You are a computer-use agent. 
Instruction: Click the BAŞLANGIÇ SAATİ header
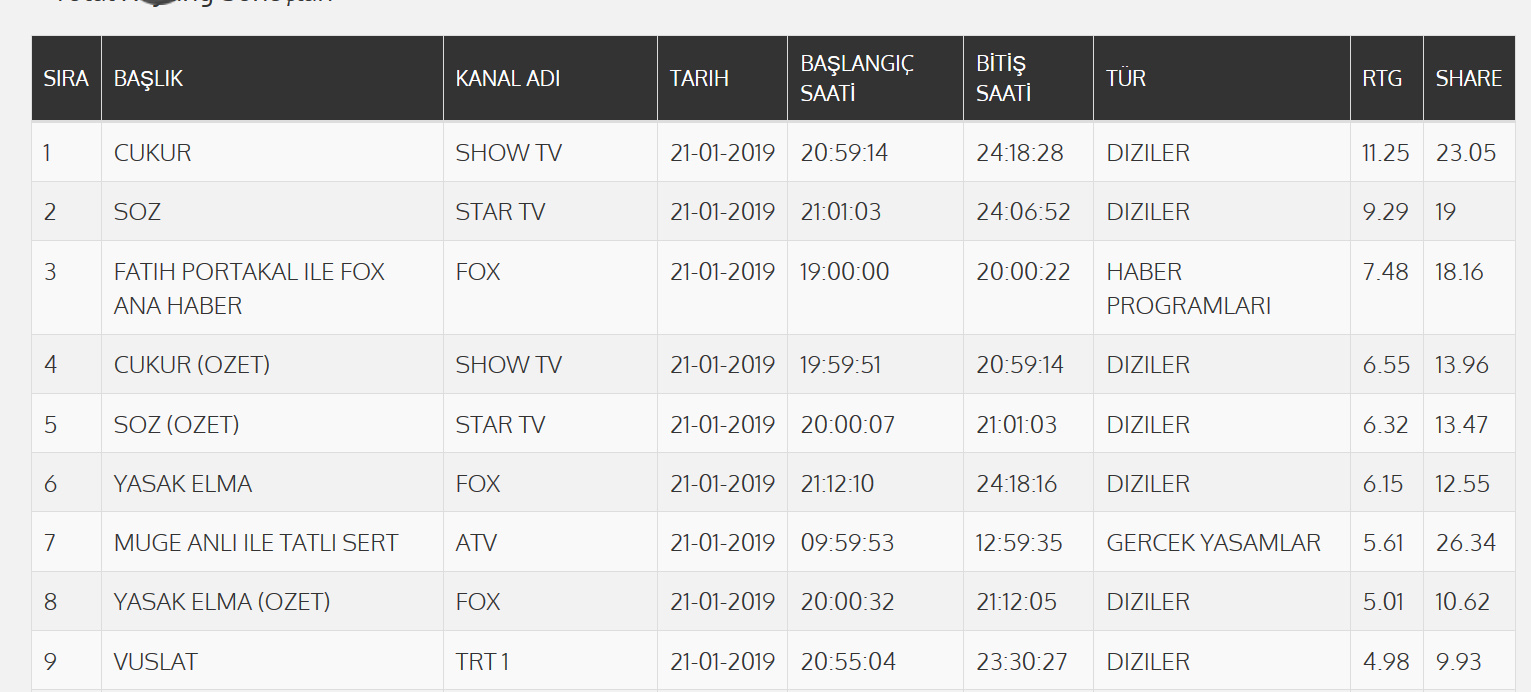pyautogui.click(x=857, y=78)
